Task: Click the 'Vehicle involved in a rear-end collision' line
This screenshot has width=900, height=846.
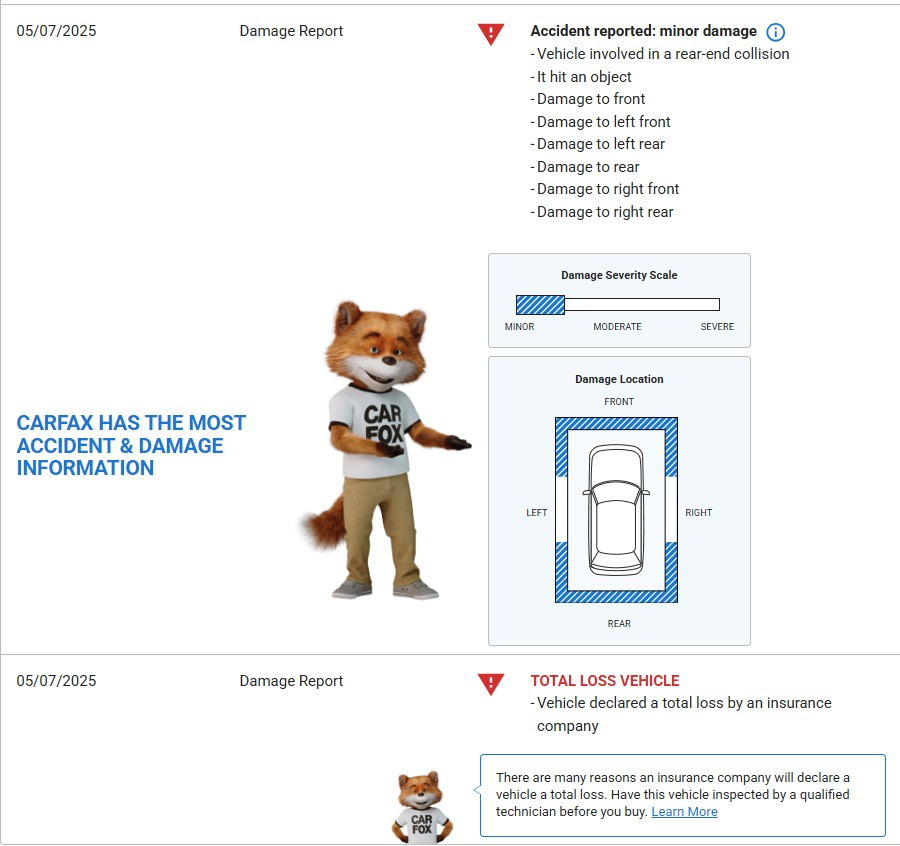Action: coord(662,54)
